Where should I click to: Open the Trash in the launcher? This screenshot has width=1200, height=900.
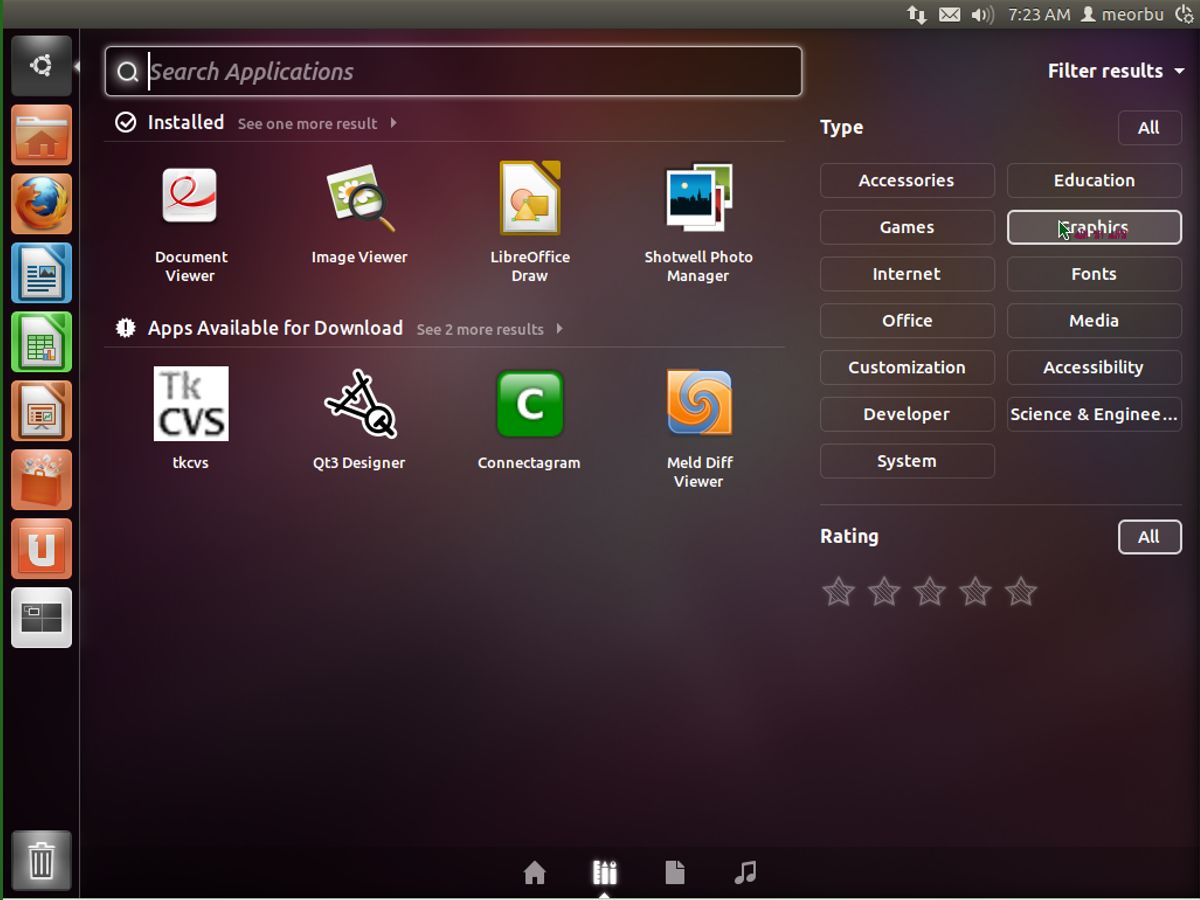pyautogui.click(x=41, y=858)
